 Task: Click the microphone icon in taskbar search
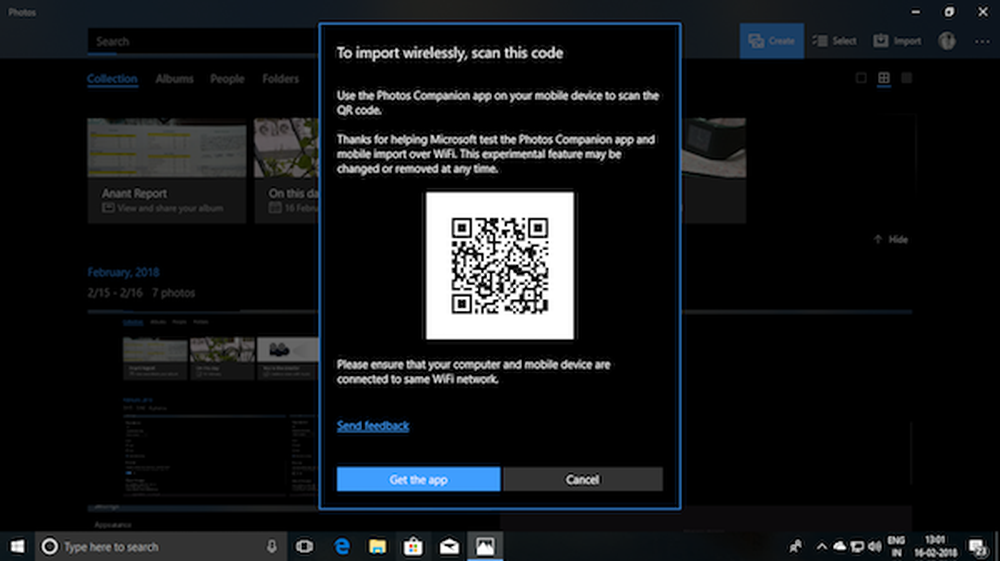click(272, 546)
